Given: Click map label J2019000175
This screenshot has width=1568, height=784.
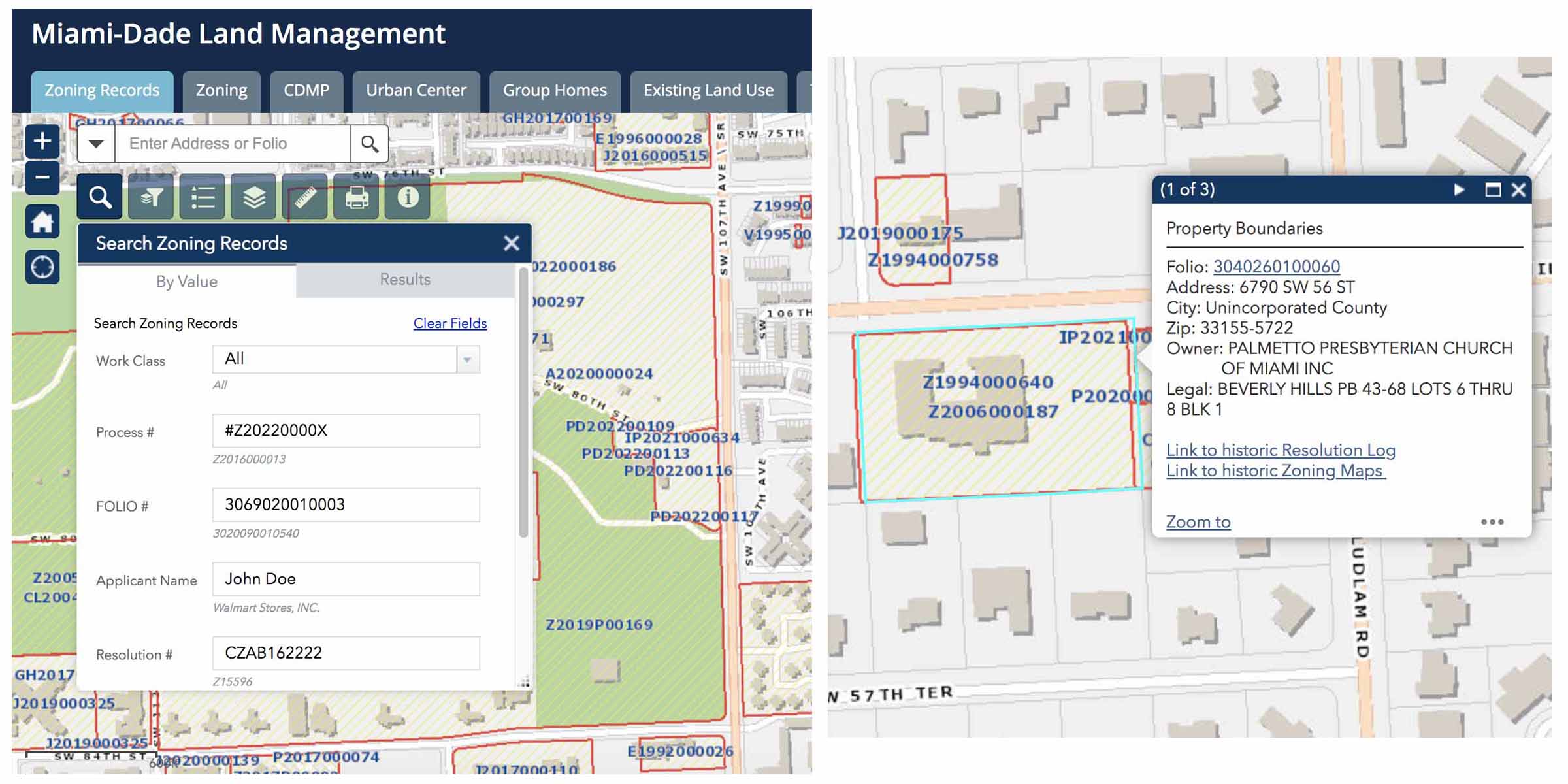Looking at the screenshot, I should (x=900, y=233).
